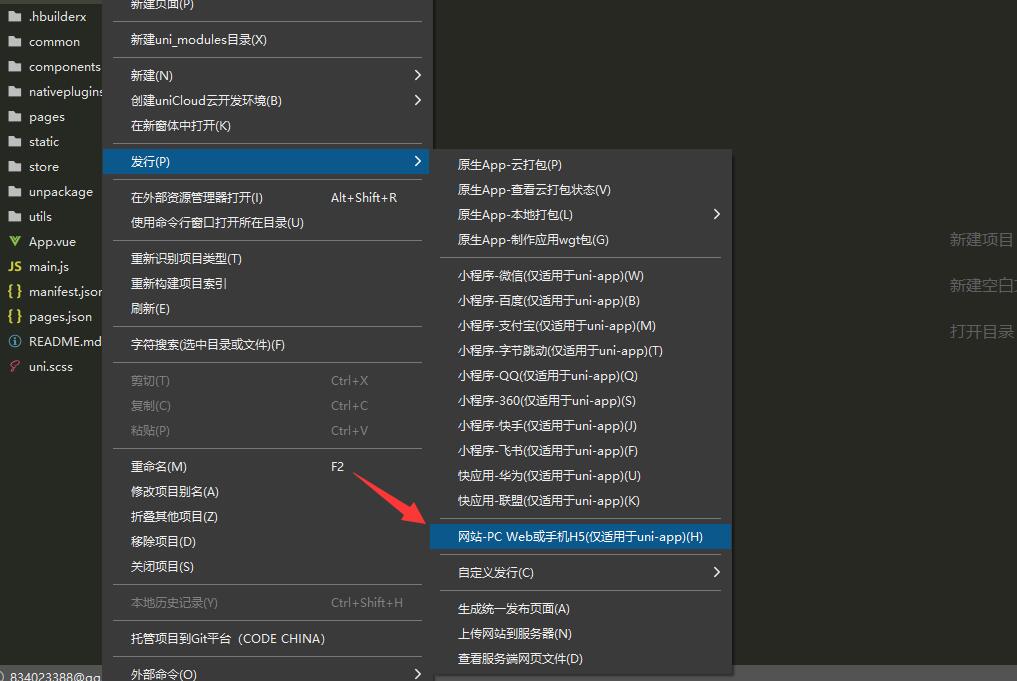This screenshot has height=681, width=1017.
Task: Choose 重命名(M) from the context menu
Action: pos(159,467)
